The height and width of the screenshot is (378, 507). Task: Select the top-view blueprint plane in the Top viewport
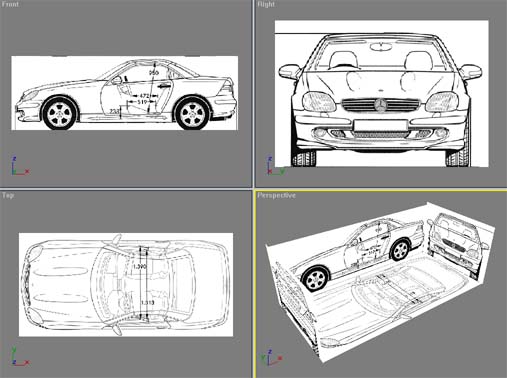pyautogui.click(x=126, y=285)
